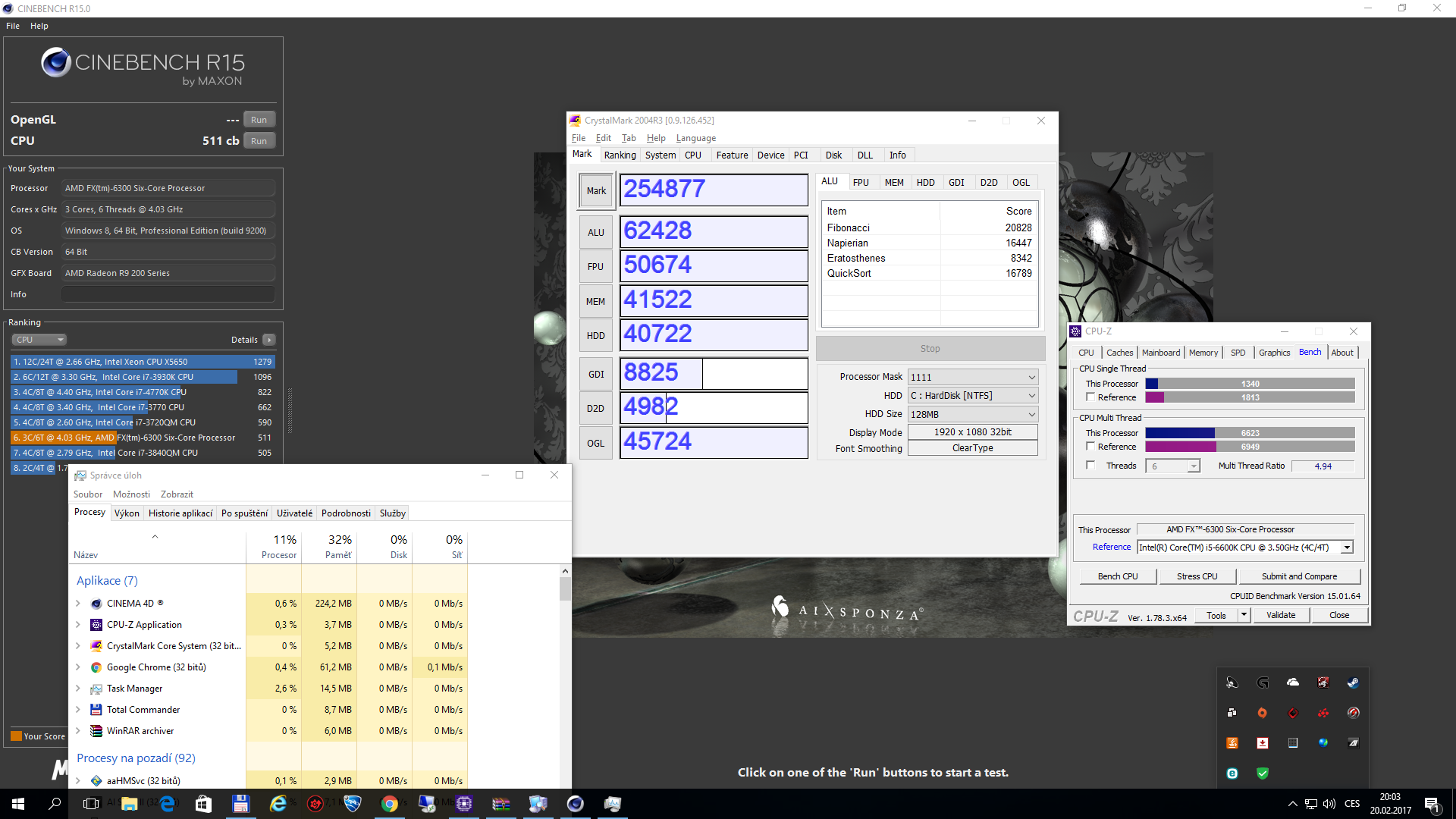The width and height of the screenshot is (1456, 819).
Task: Open the Ranking tab in CrystalMark
Action: tap(620, 155)
